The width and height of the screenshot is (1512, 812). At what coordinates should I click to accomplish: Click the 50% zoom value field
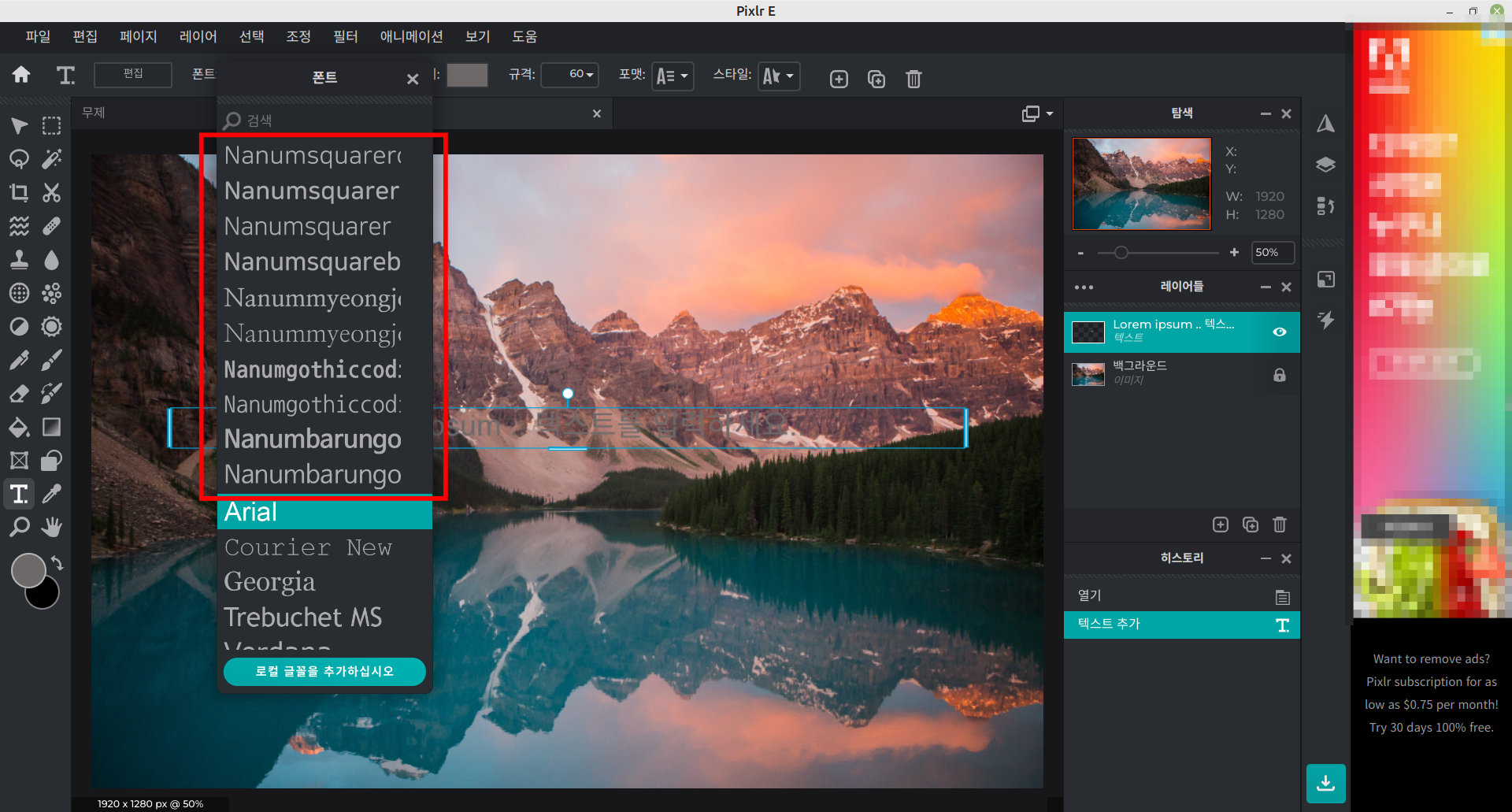click(x=1272, y=253)
